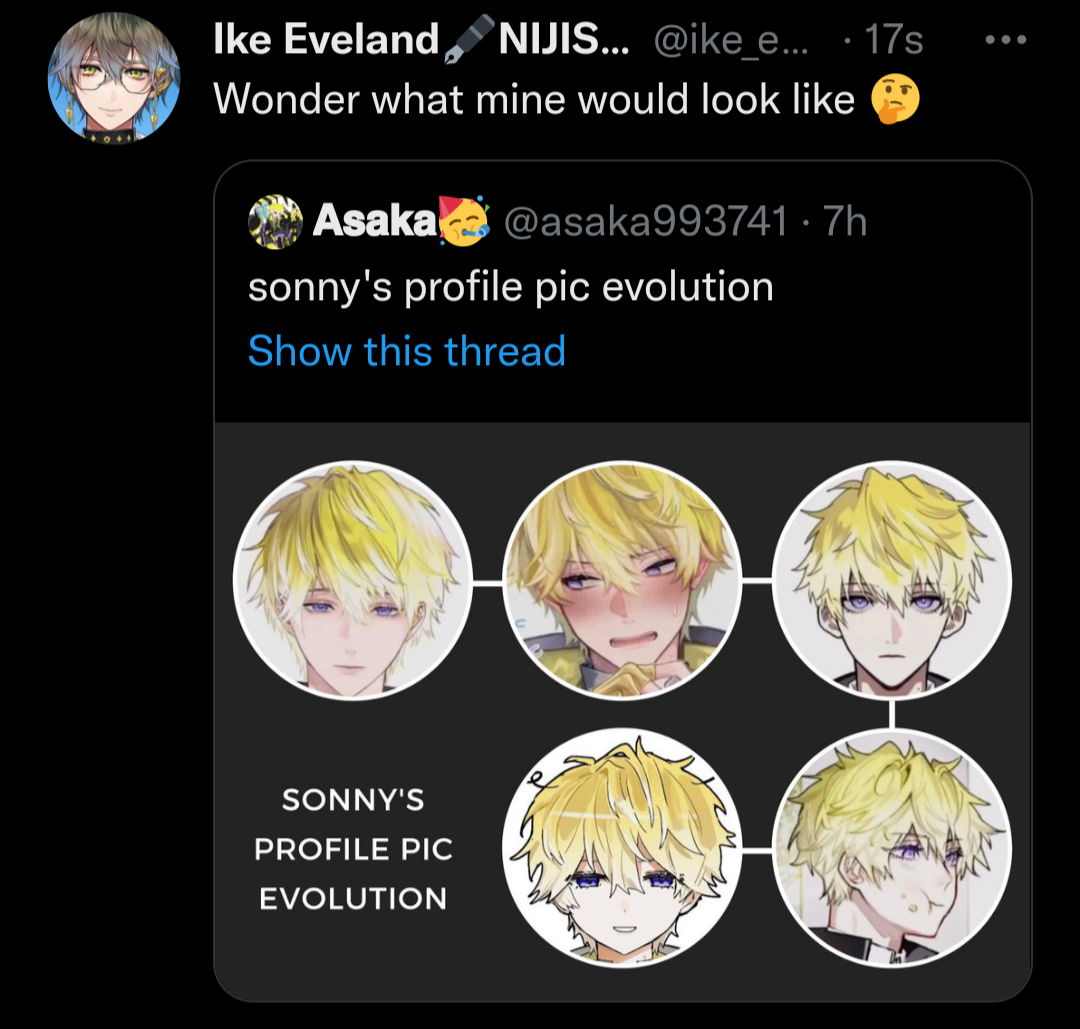This screenshot has width=1080, height=1029.
Task: Open the line-art serious face profile picture
Action: tap(892, 581)
